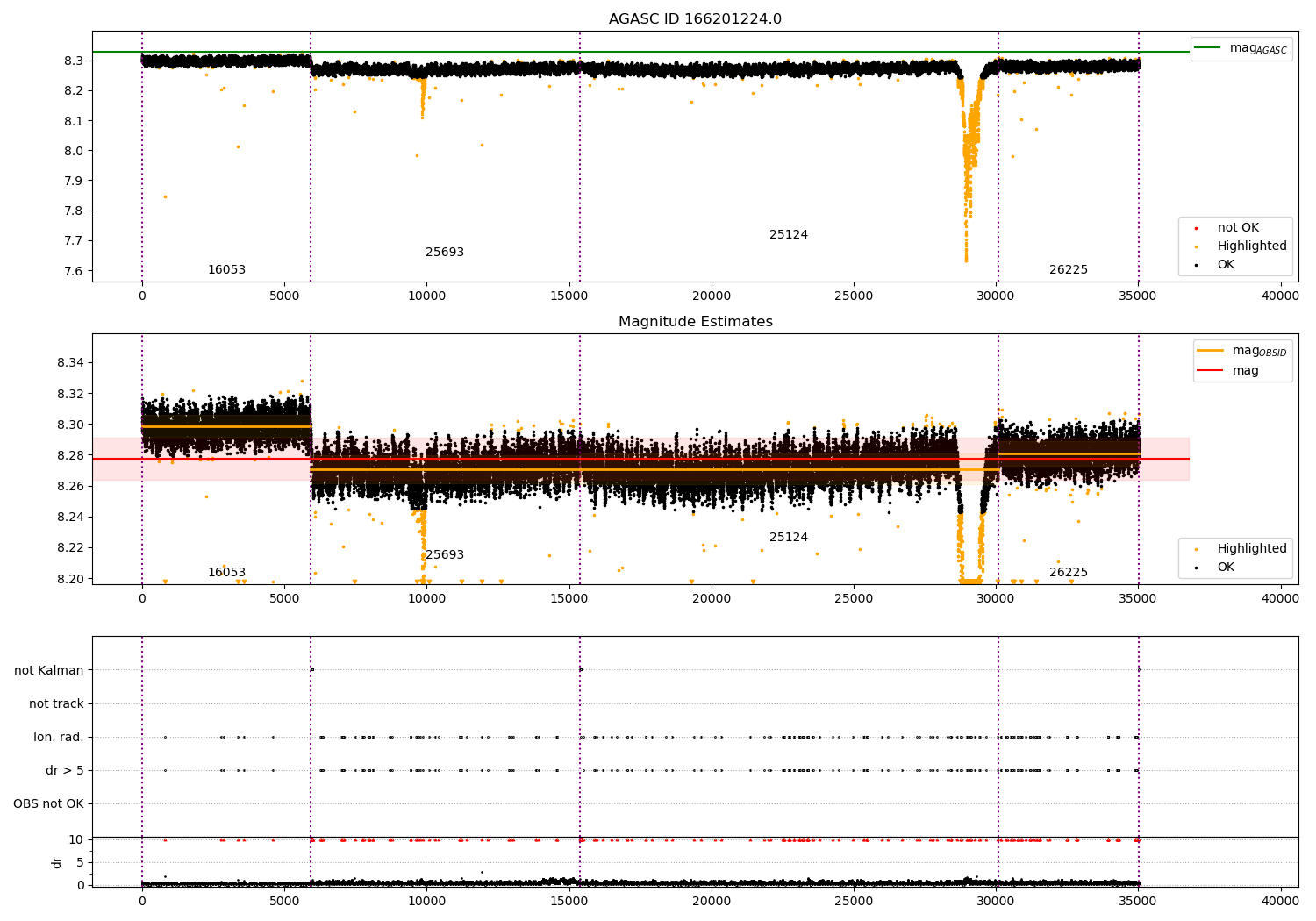The width and height of the screenshot is (1316, 921).
Task: Click obsid label 26225 in Magnitude Estimates plot
Action: click(1069, 573)
